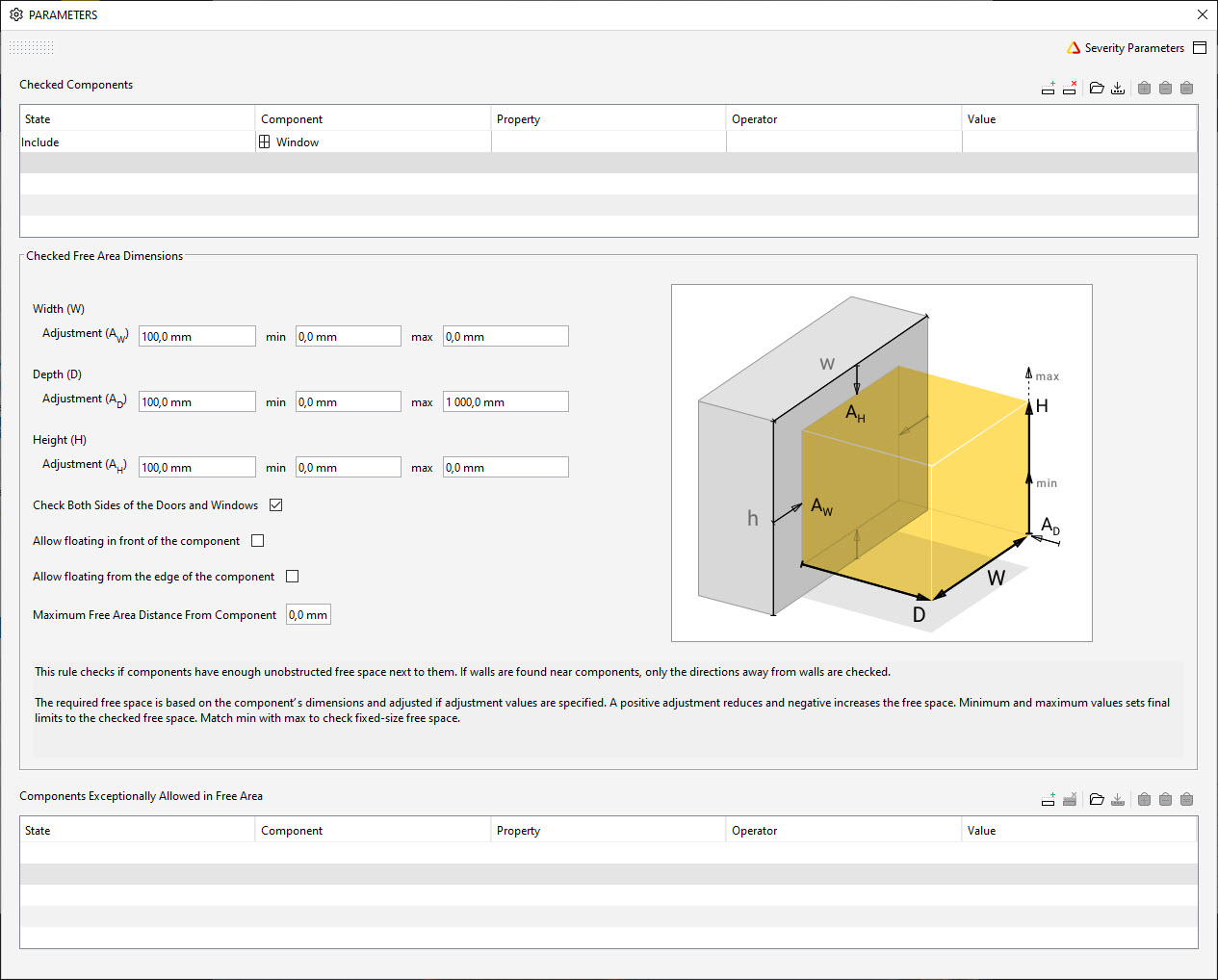Image resolution: width=1218 pixels, height=980 pixels.
Task: Click Maximum Free Area Distance field
Action: point(308,614)
